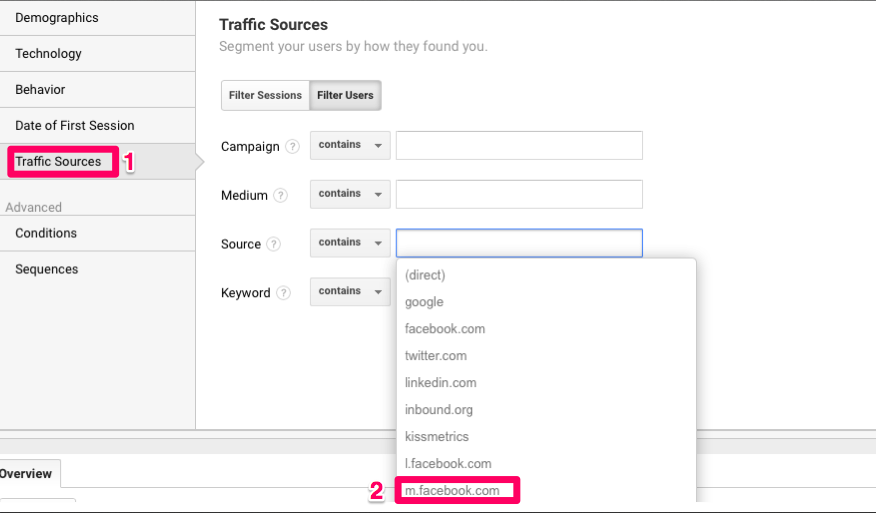Choose m.facebook.com from the suggestions list

click(x=452, y=491)
